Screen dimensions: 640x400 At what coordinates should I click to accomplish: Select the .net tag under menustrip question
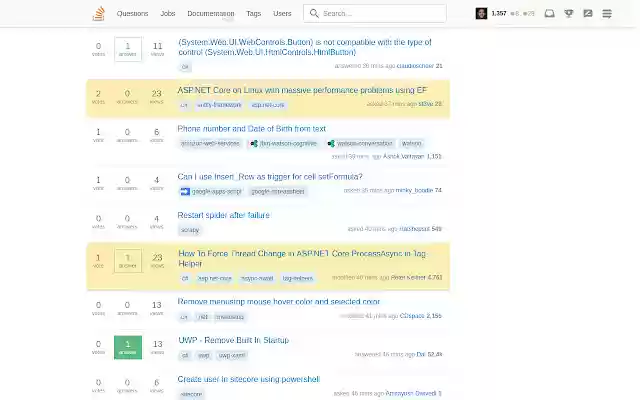pos(203,317)
